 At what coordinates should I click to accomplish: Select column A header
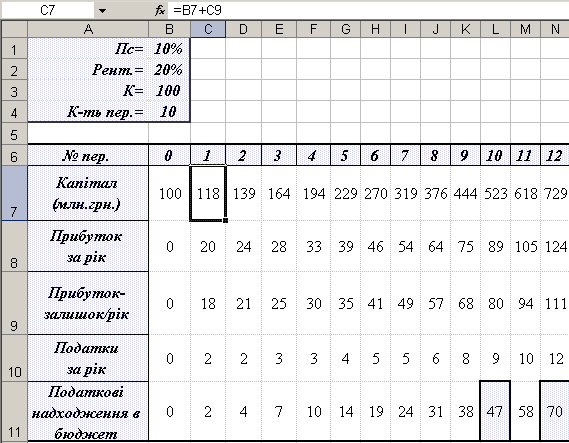coord(88,29)
